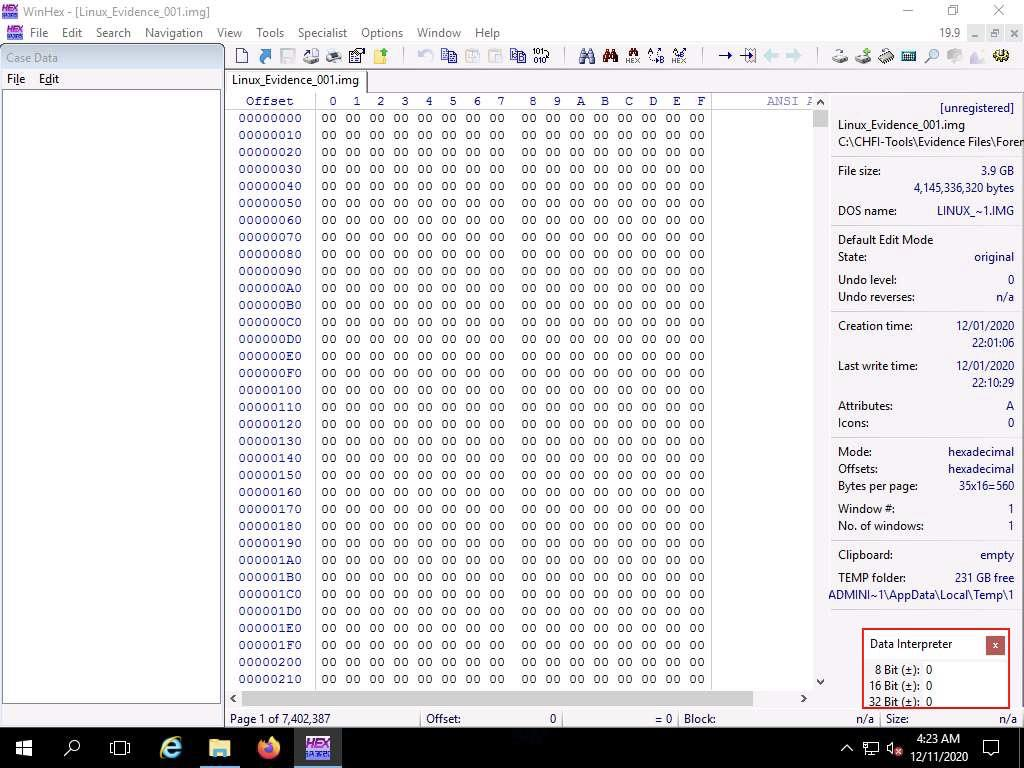The width and height of the screenshot is (1024, 768).
Task: Click the hexadecimal Offsets value
Action: [981, 469]
